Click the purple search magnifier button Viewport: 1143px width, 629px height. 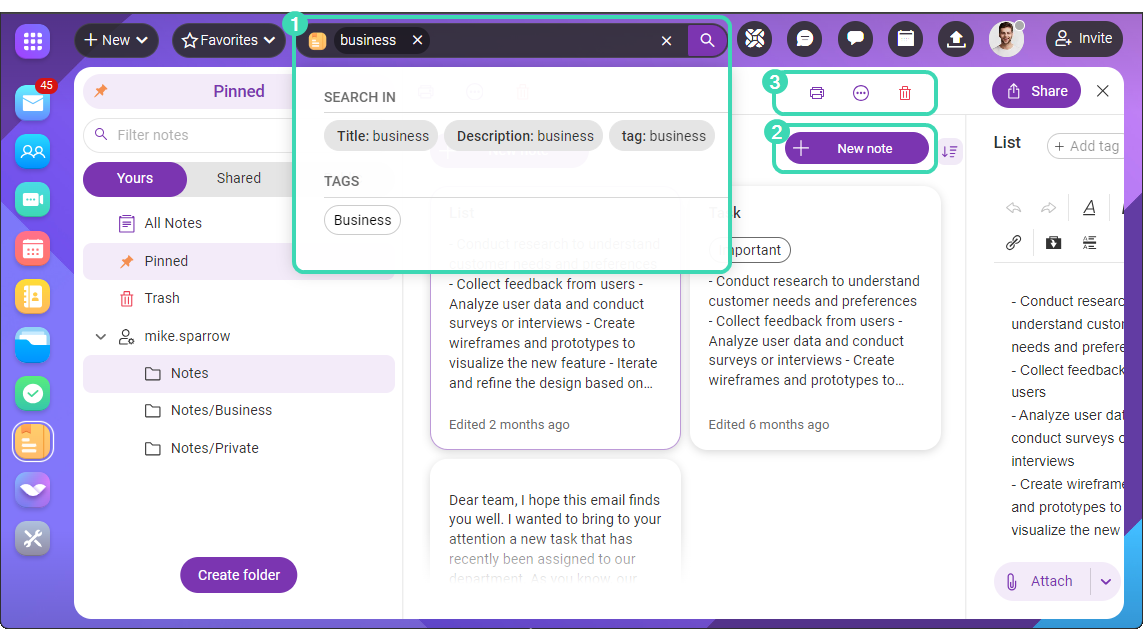707,40
